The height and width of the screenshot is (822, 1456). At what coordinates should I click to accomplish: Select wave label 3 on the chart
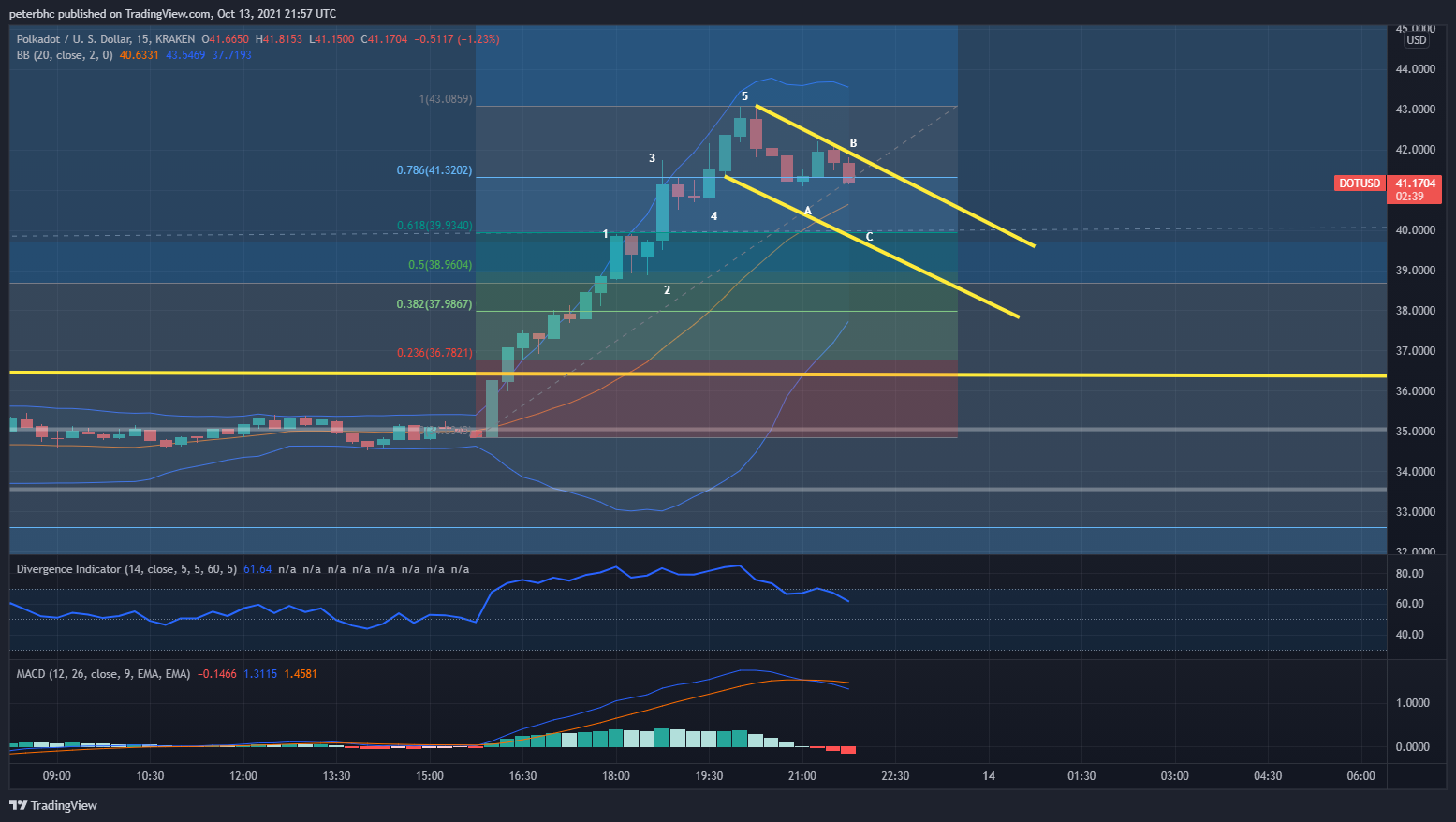[x=653, y=158]
